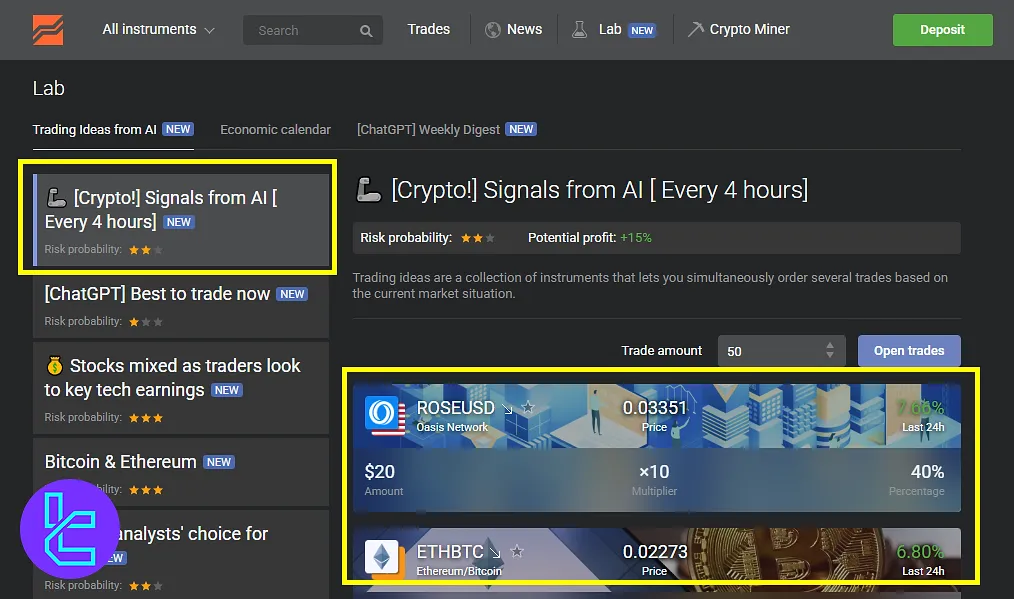Viewport: 1014px width, 599px height.
Task: Favorite ROSEUSD with its star icon
Action: [x=528, y=408]
